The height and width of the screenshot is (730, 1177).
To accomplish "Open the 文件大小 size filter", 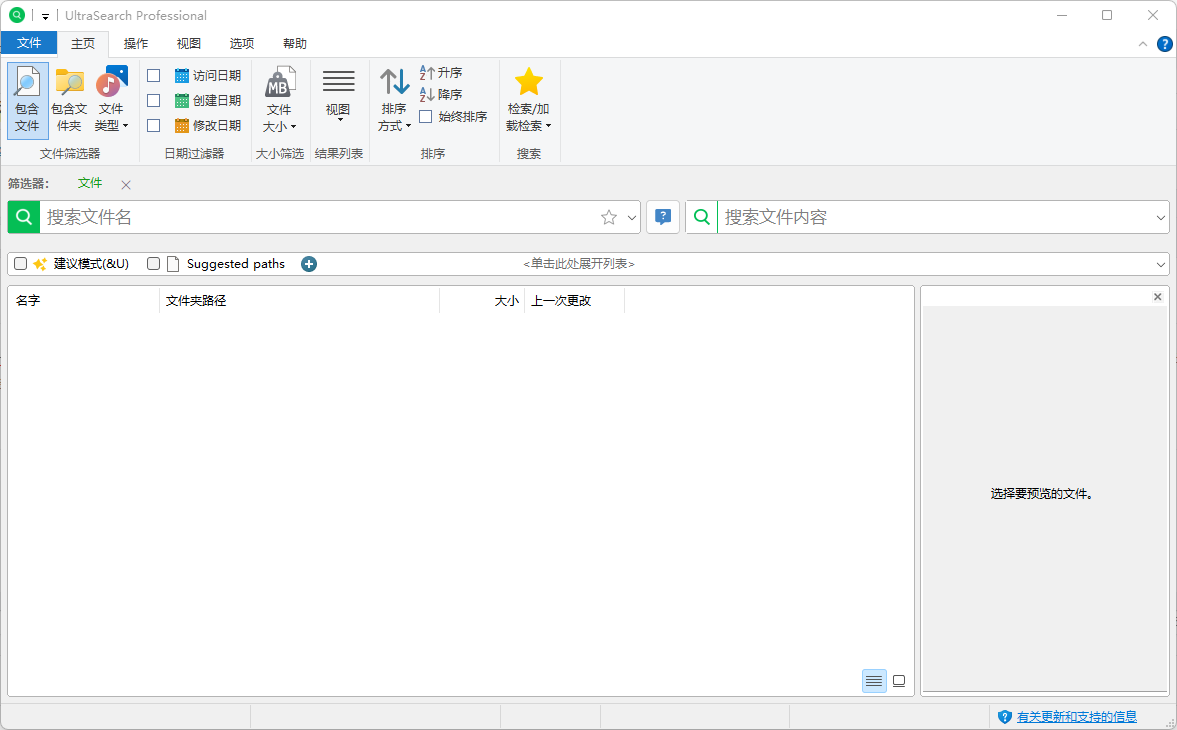I will [279, 100].
